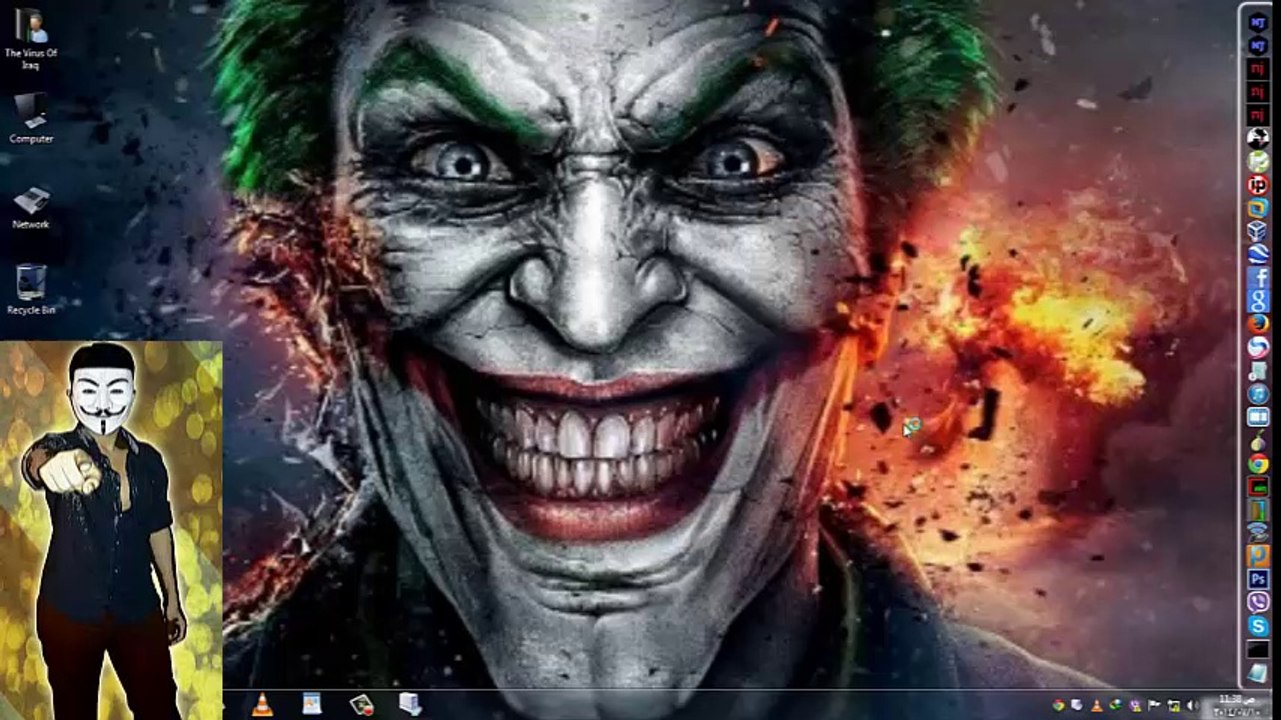Launch Photoshop from the side dock
The width and height of the screenshot is (1281, 720).
point(1258,578)
